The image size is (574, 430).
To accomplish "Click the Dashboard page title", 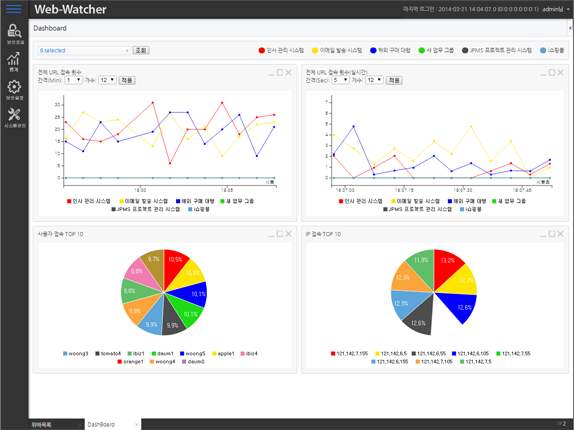I will (50, 28).
